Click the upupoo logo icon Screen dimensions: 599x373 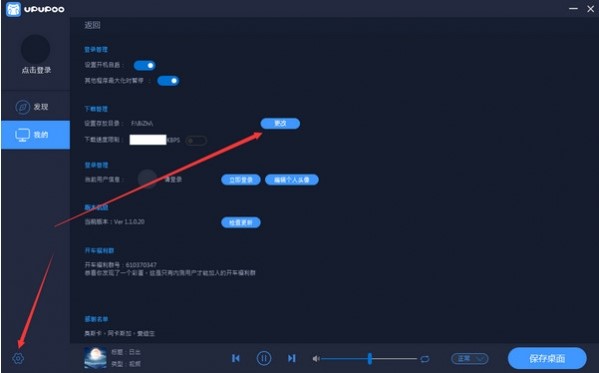[x=13, y=9]
